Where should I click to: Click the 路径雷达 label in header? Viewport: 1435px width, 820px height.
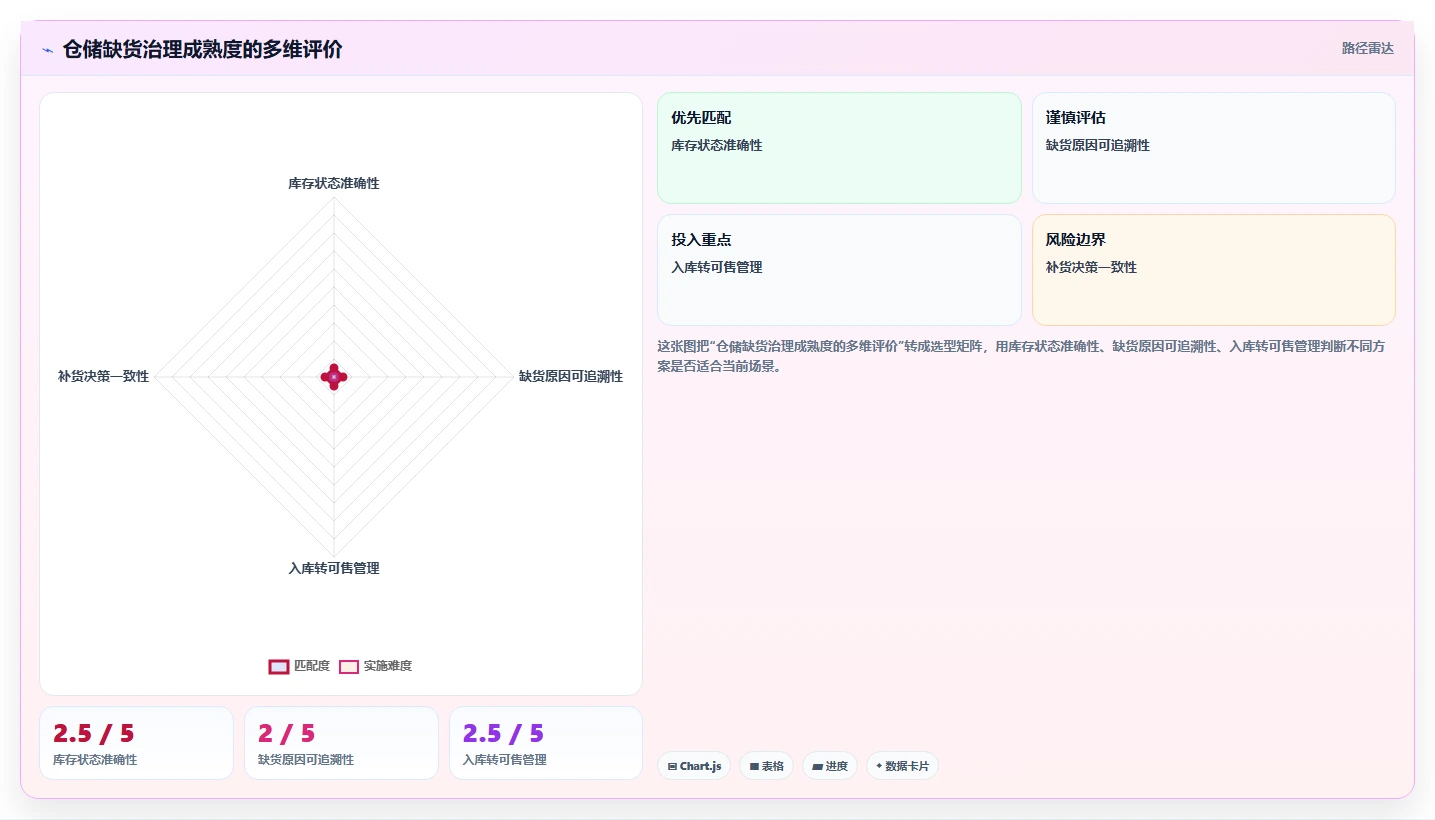[1367, 48]
